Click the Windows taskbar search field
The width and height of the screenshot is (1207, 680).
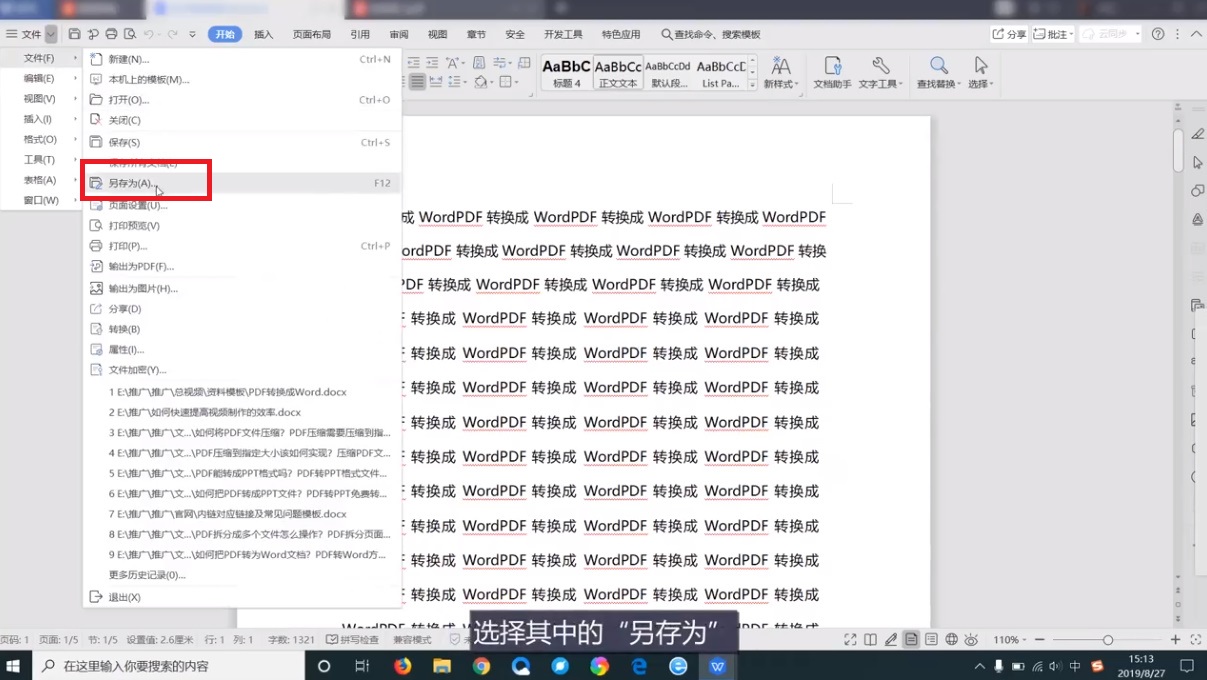coord(170,666)
